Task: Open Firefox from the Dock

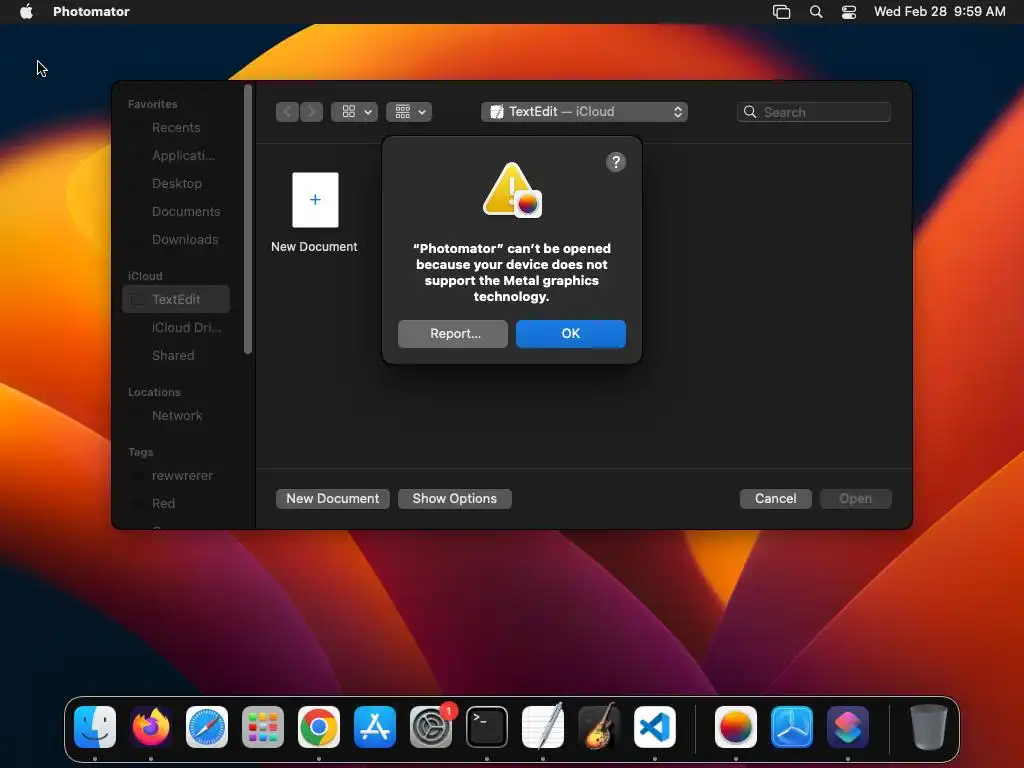Action: pos(151,727)
